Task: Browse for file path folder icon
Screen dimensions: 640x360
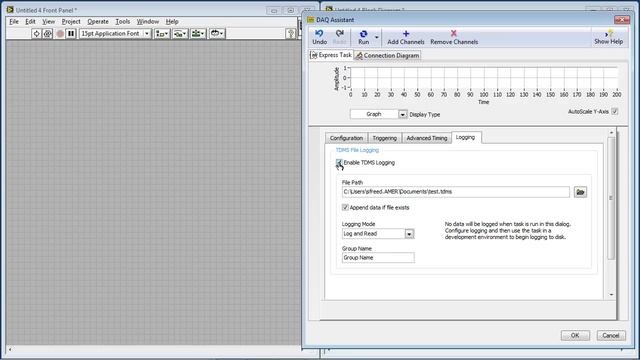Action: click(x=580, y=192)
